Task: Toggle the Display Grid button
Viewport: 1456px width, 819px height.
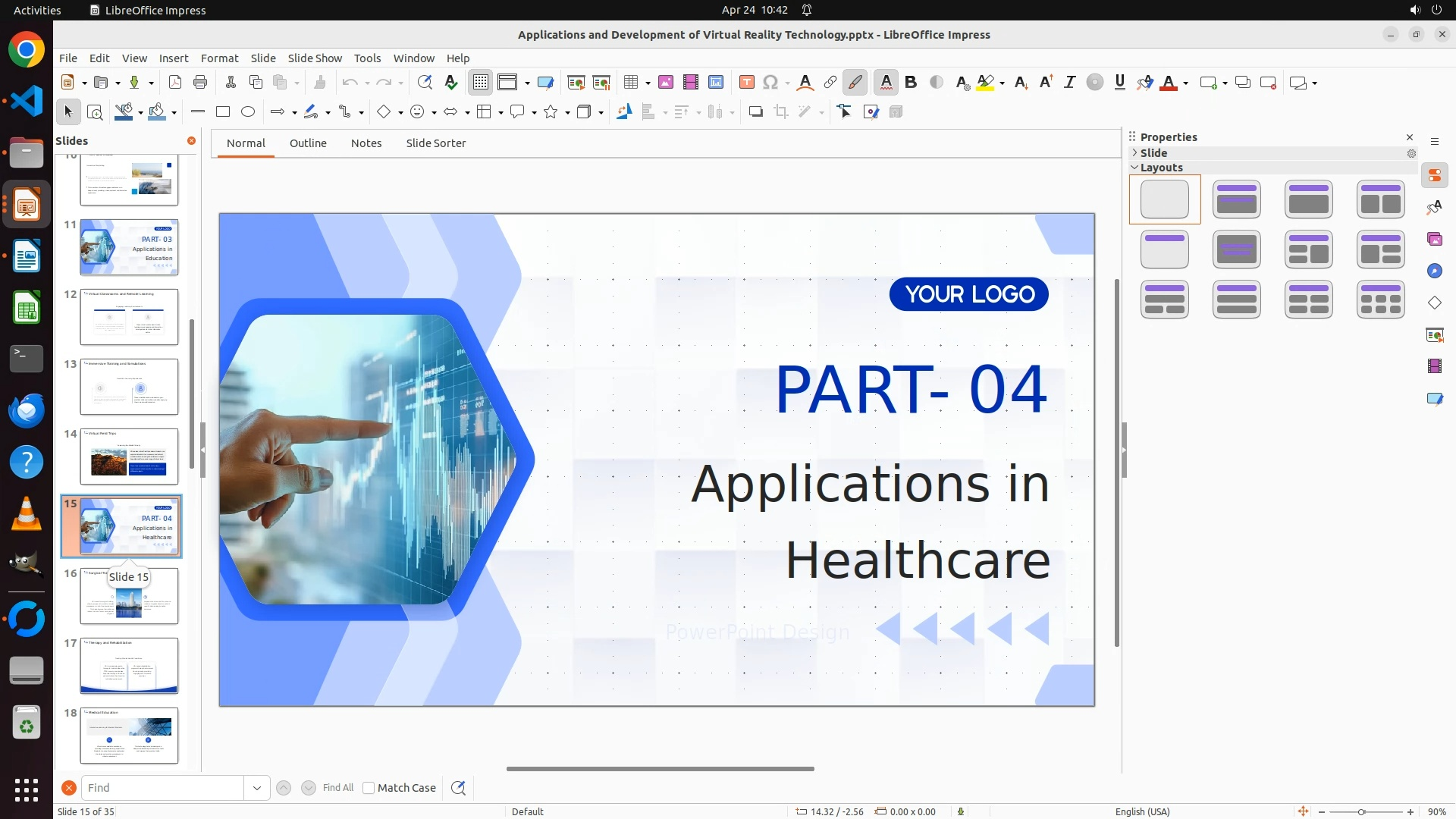Action: tap(481, 83)
